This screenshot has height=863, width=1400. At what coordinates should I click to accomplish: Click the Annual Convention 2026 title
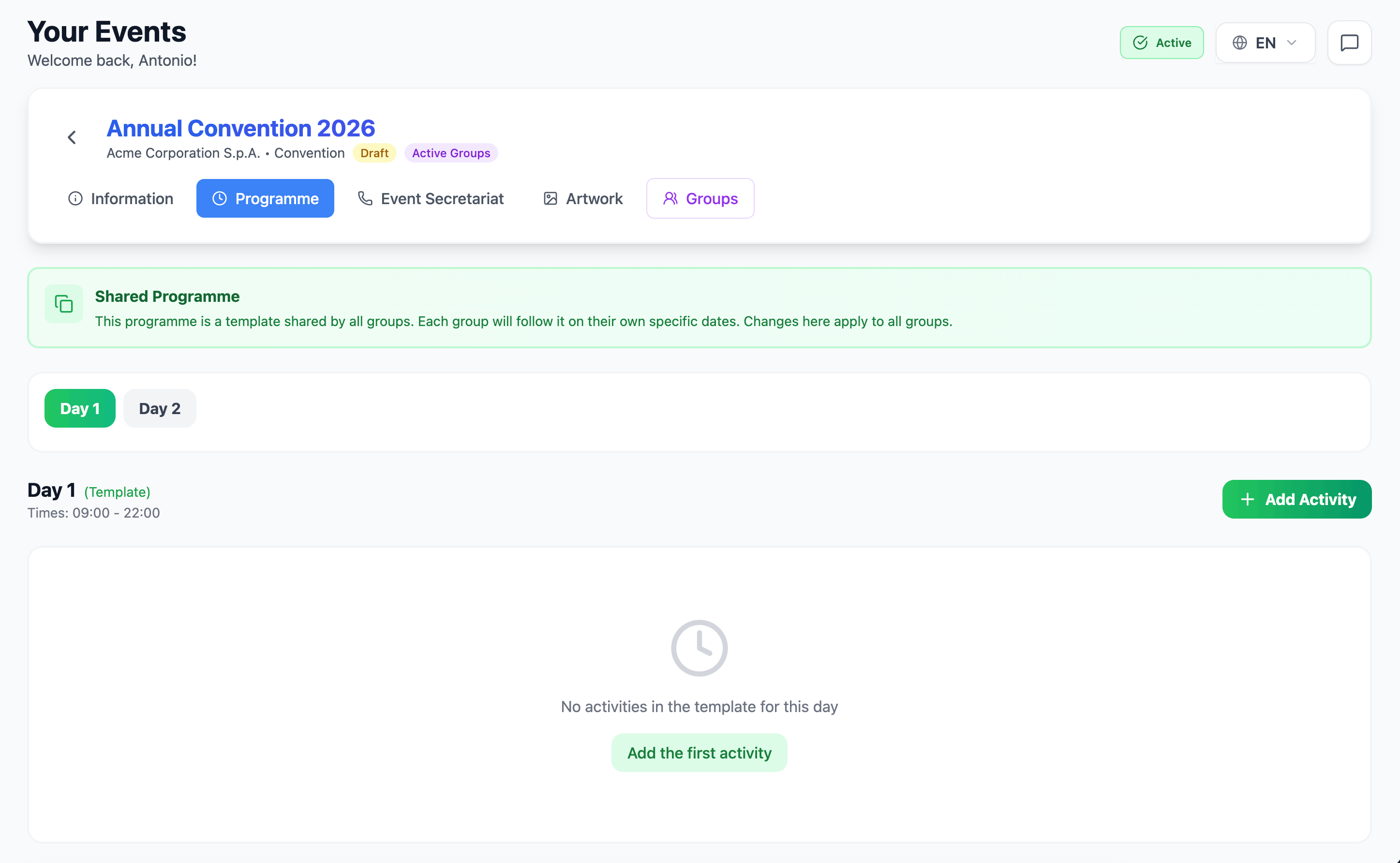(x=241, y=128)
